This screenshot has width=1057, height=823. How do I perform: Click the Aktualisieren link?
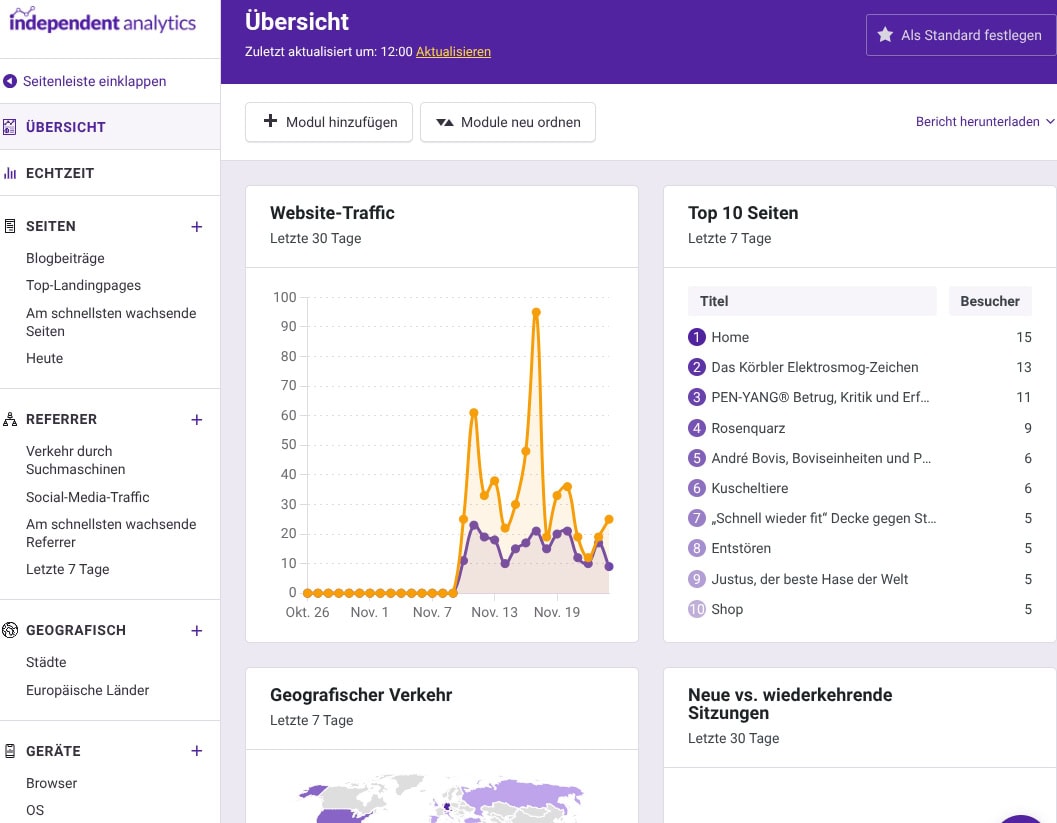pos(453,52)
